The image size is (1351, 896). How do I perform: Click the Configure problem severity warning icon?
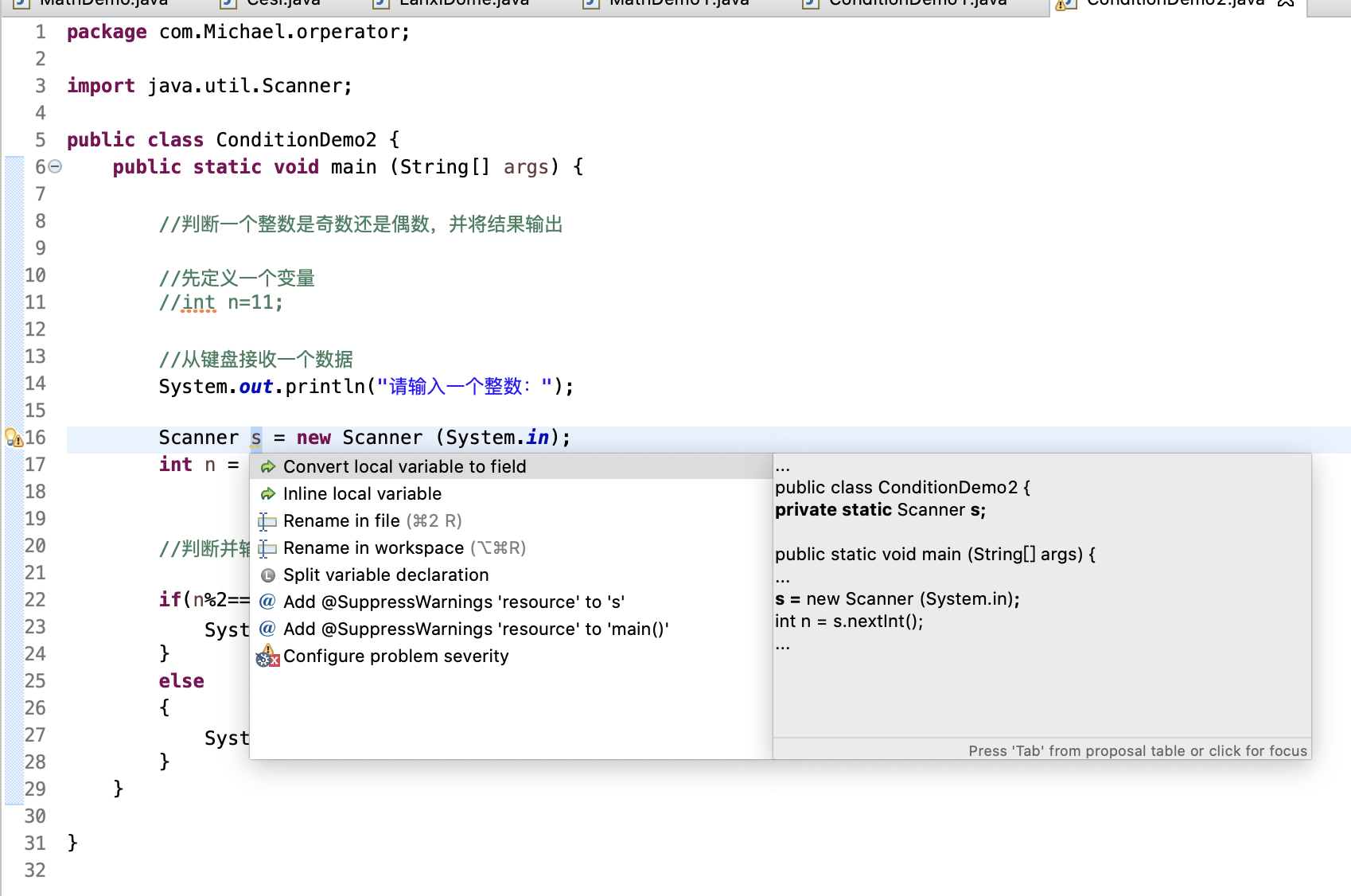tap(268, 656)
